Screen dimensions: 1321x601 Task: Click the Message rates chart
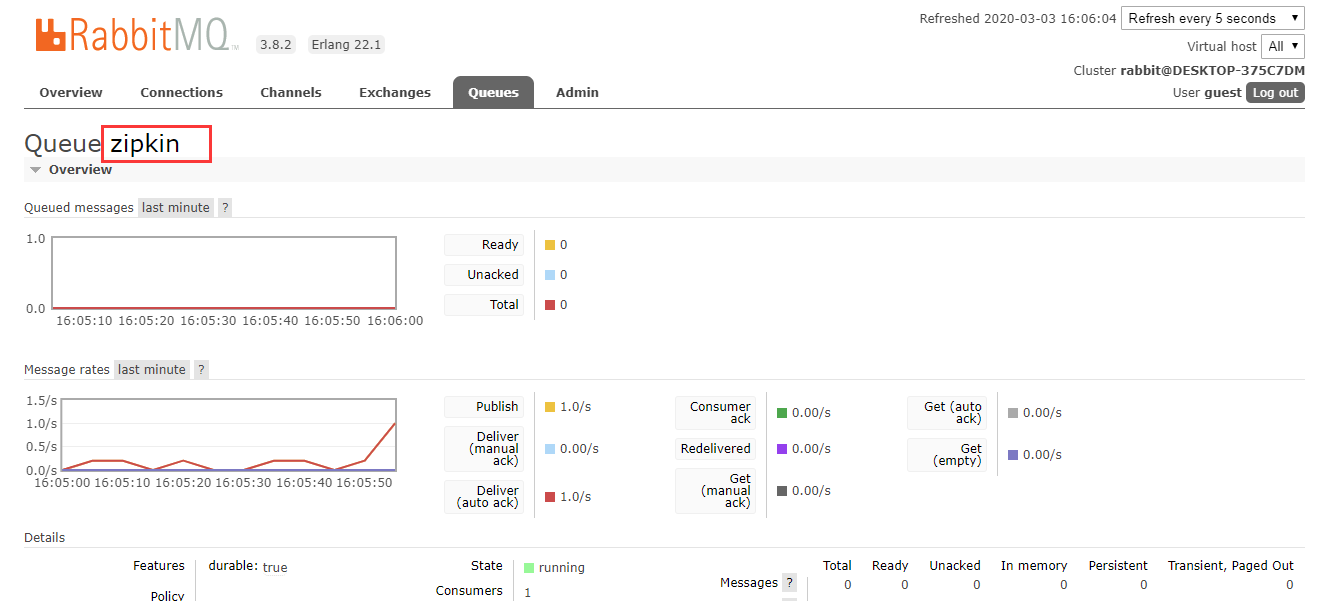[229, 434]
